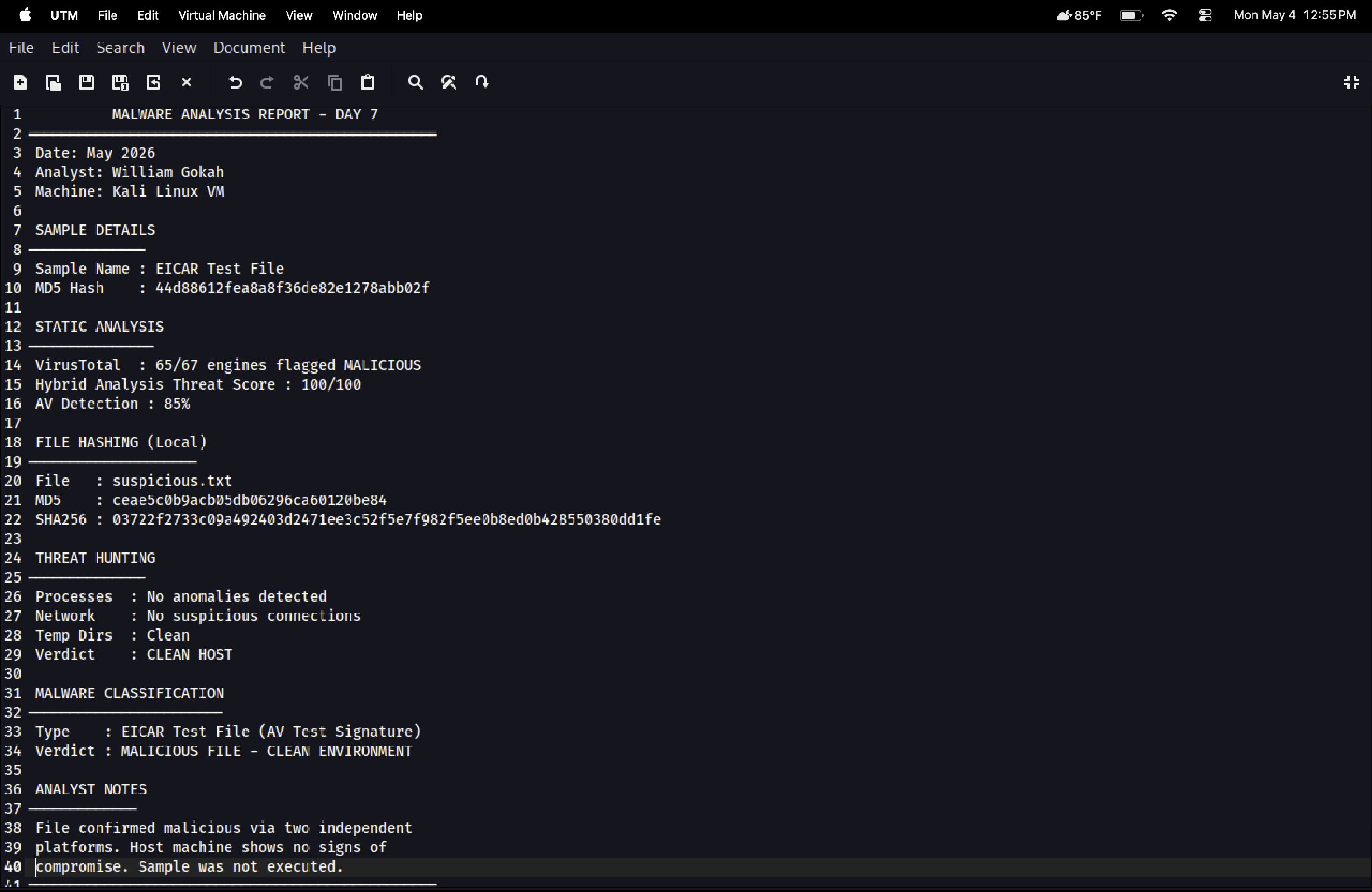Click the 'Verdict : CLEAN HOST' line

134,655
